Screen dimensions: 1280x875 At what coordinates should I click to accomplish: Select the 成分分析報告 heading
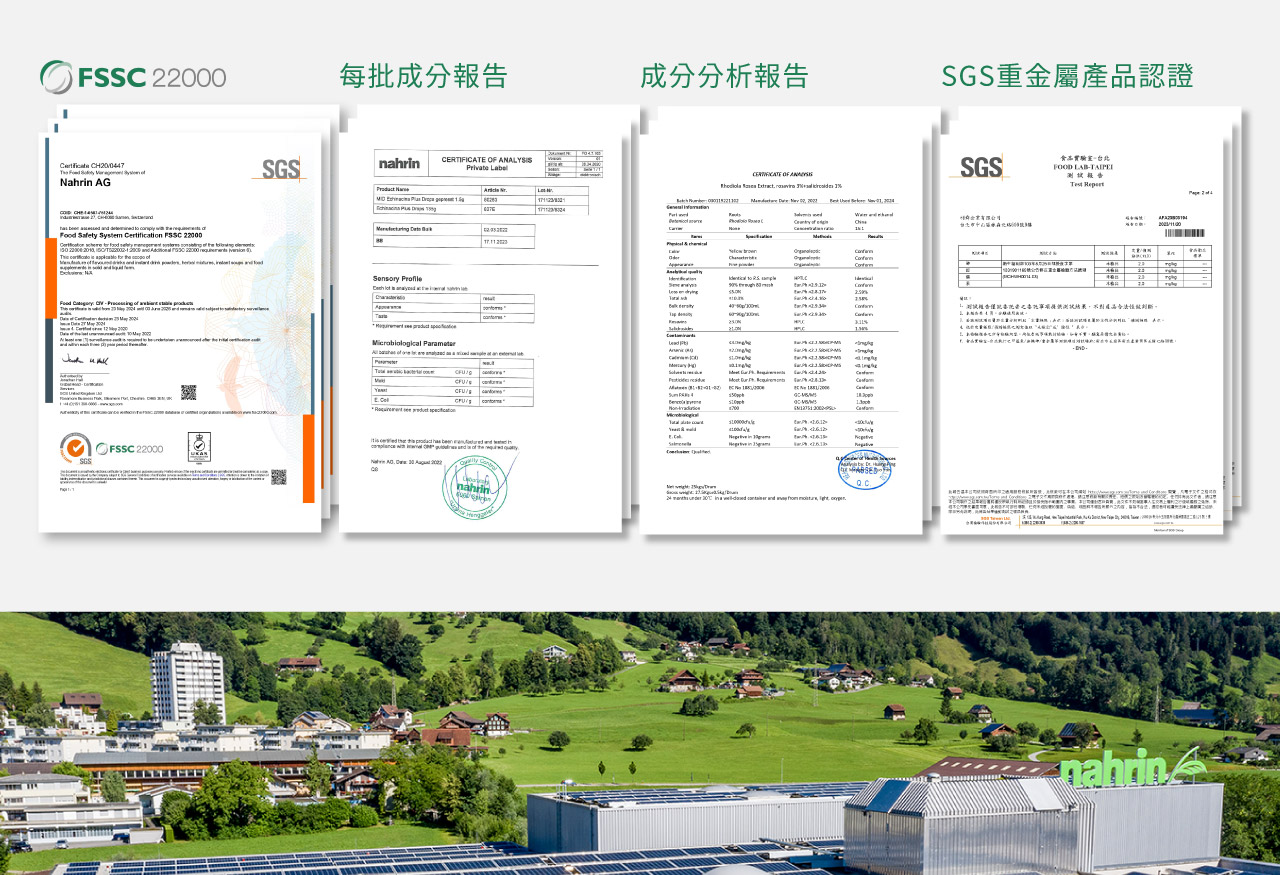[724, 76]
